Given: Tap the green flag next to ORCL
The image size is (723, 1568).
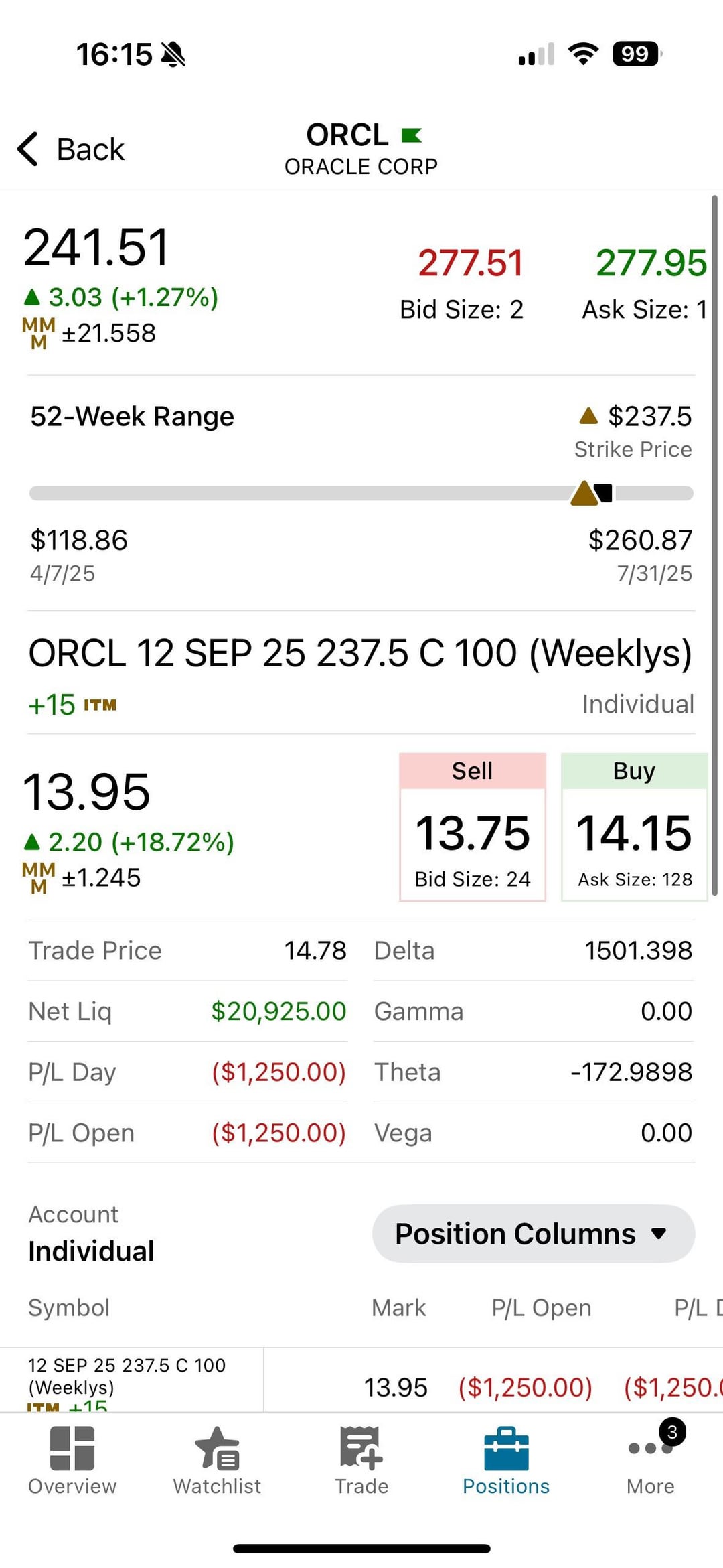Looking at the screenshot, I should coord(411,136).
